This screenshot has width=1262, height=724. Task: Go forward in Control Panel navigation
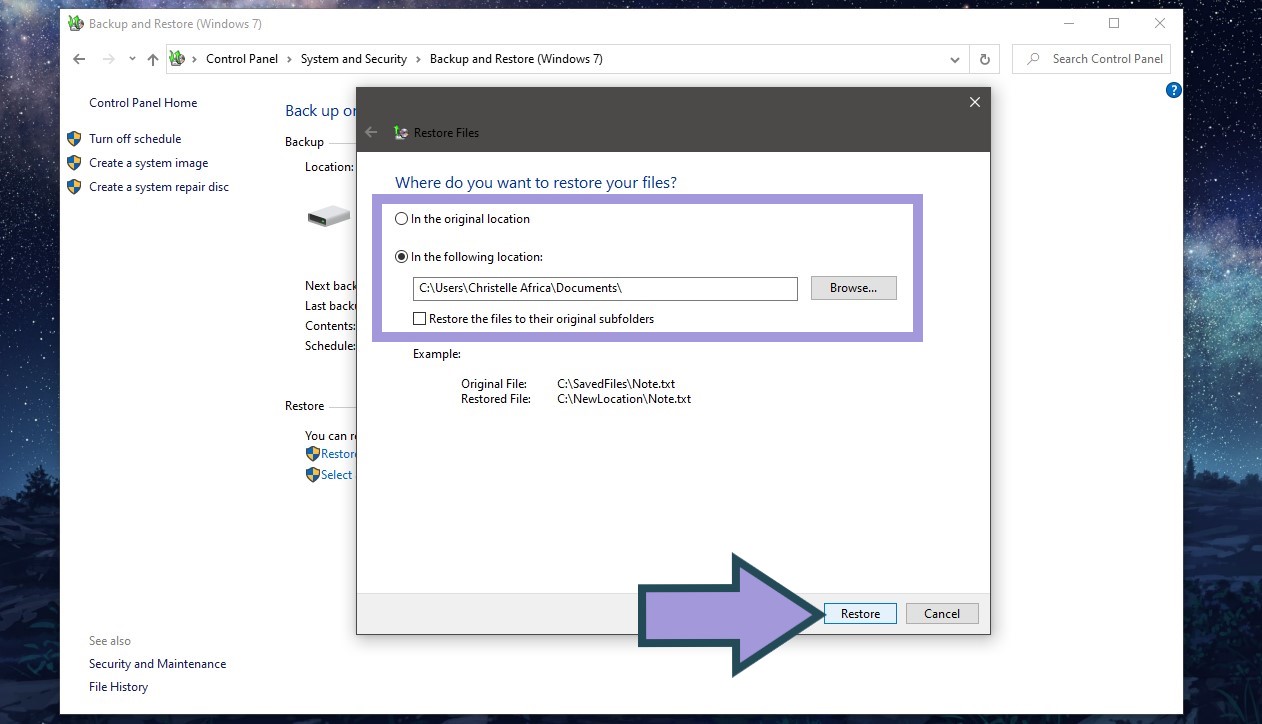click(109, 59)
